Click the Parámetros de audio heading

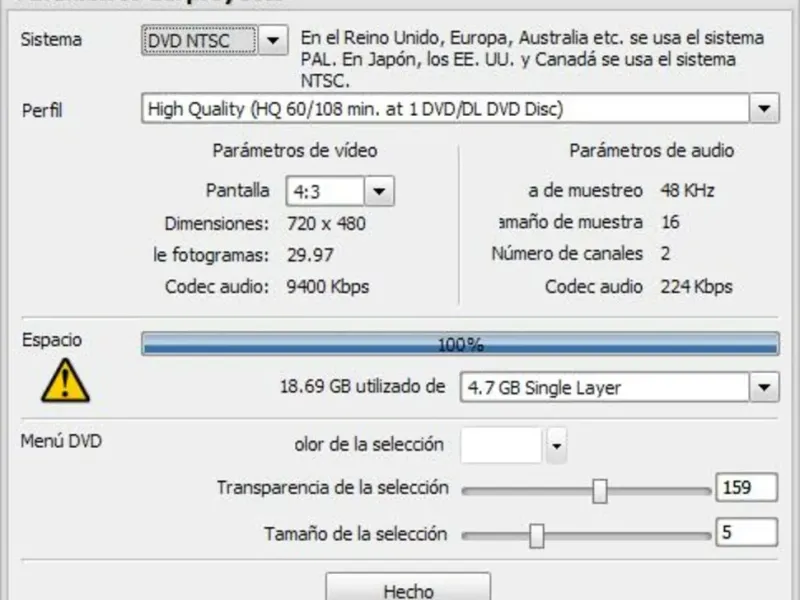[x=652, y=151]
